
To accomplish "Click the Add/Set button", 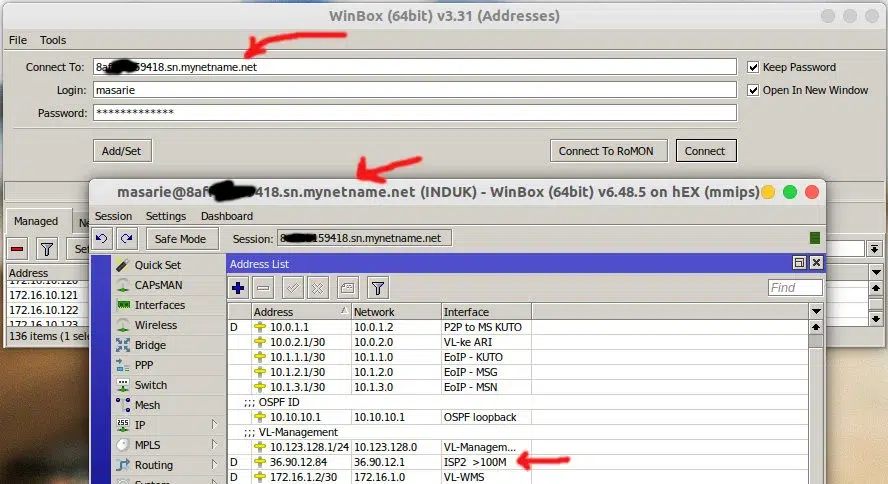I will click(122, 151).
